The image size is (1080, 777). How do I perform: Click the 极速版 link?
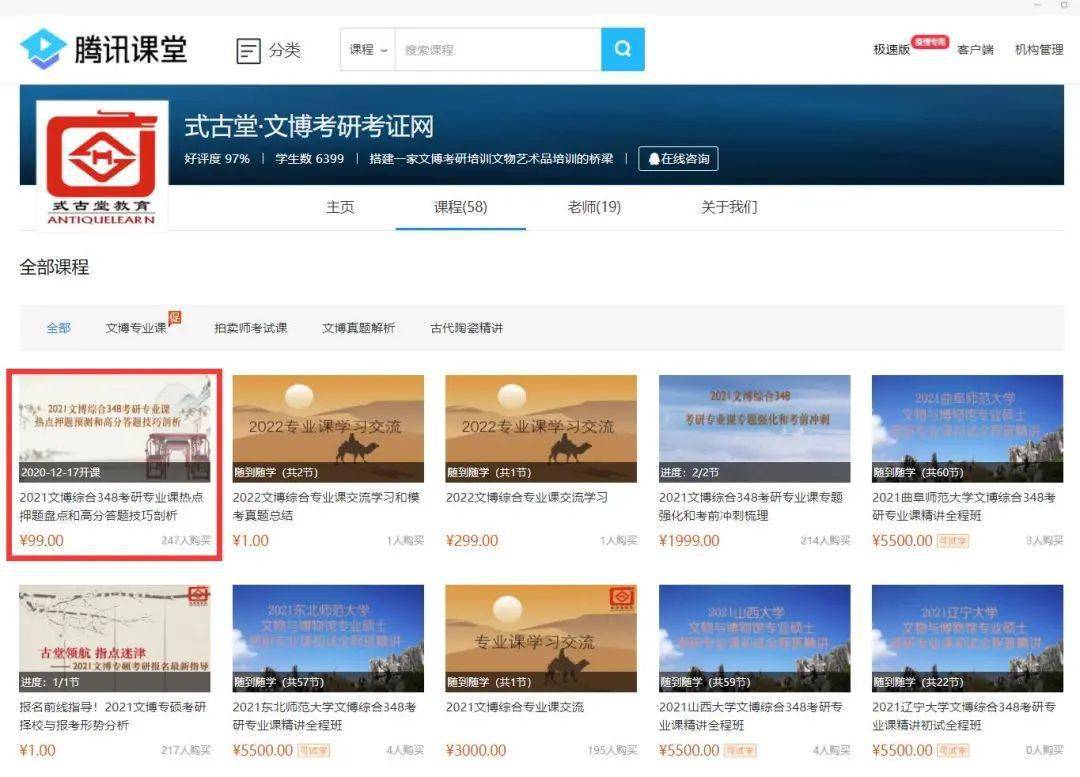tap(889, 47)
